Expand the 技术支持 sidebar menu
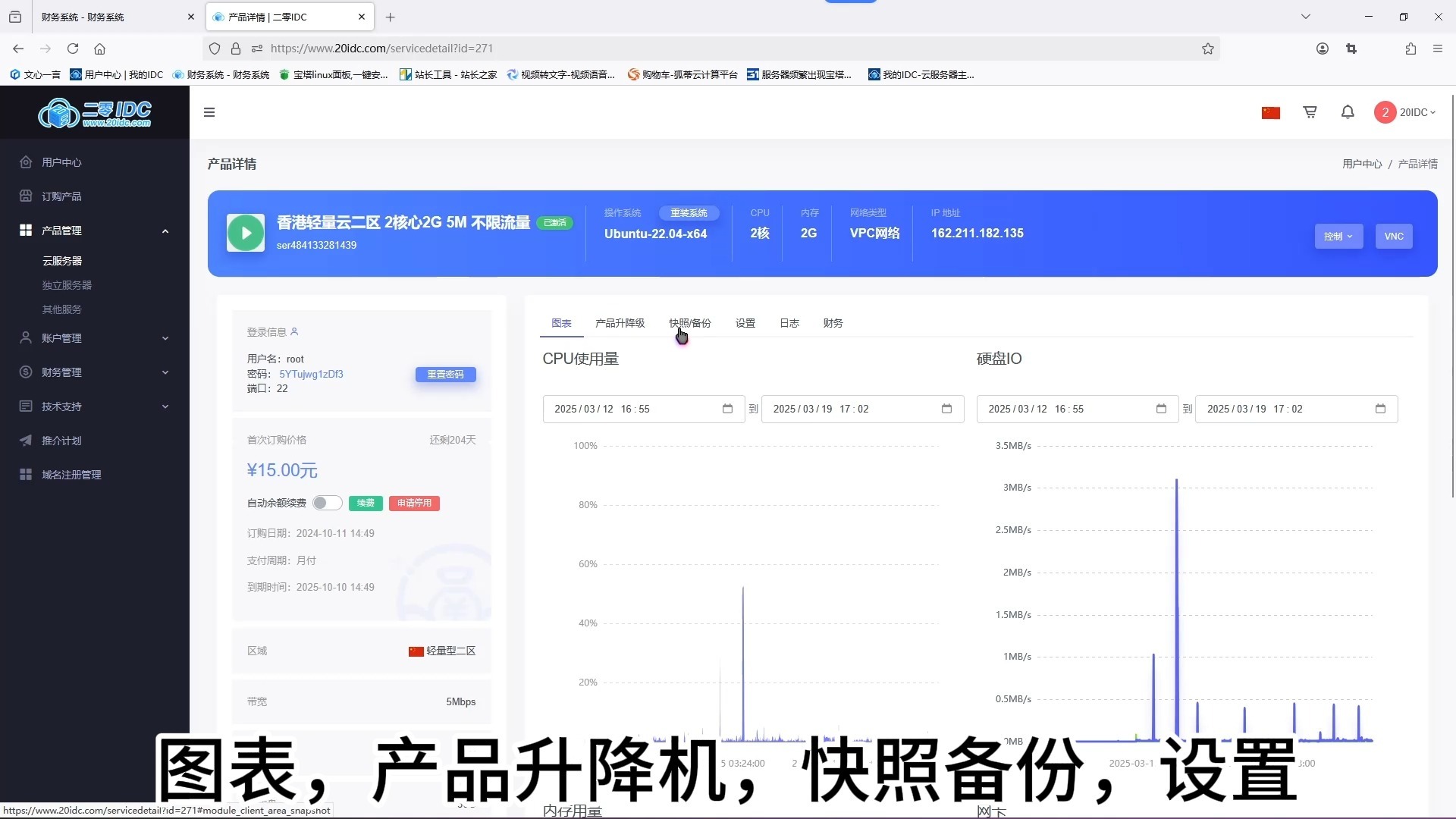 (x=95, y=406)
